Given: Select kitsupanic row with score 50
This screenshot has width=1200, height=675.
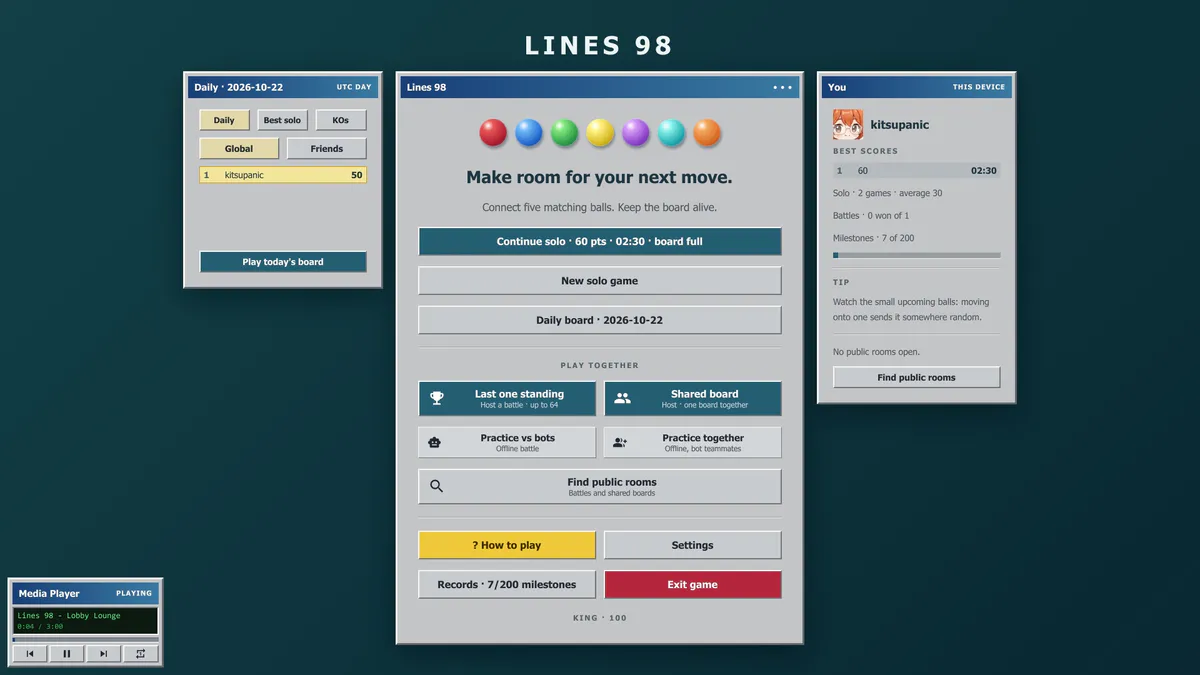Looking at the screenshot, I should point(283,175).
